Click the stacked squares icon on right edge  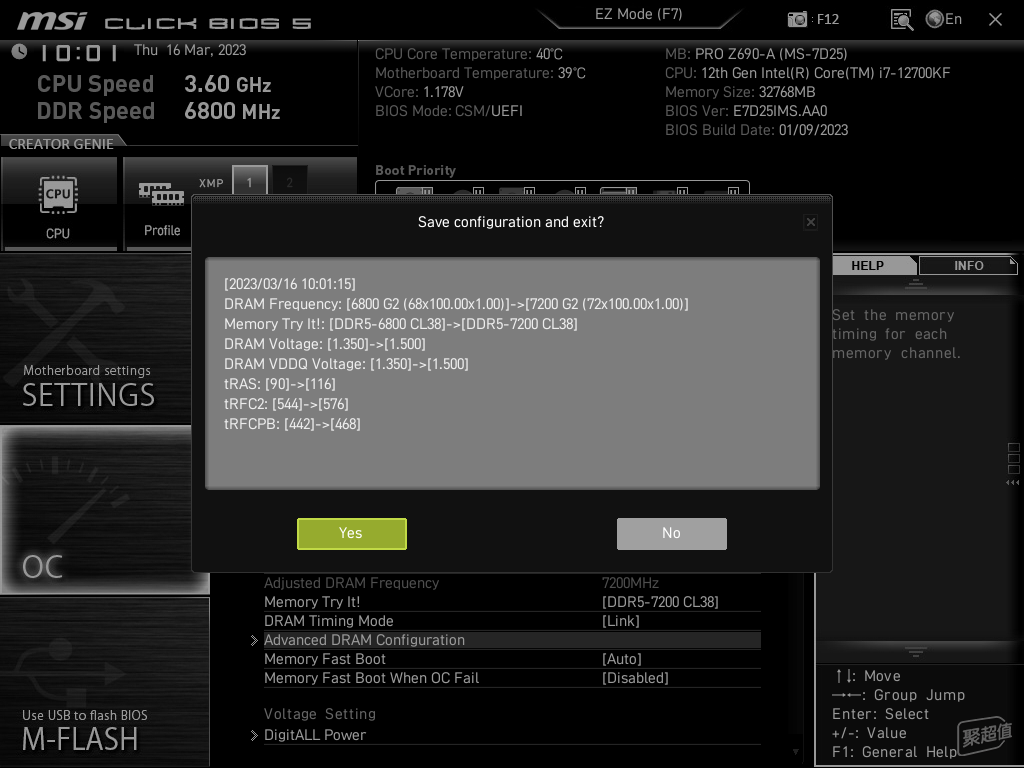pos(1014,458)
